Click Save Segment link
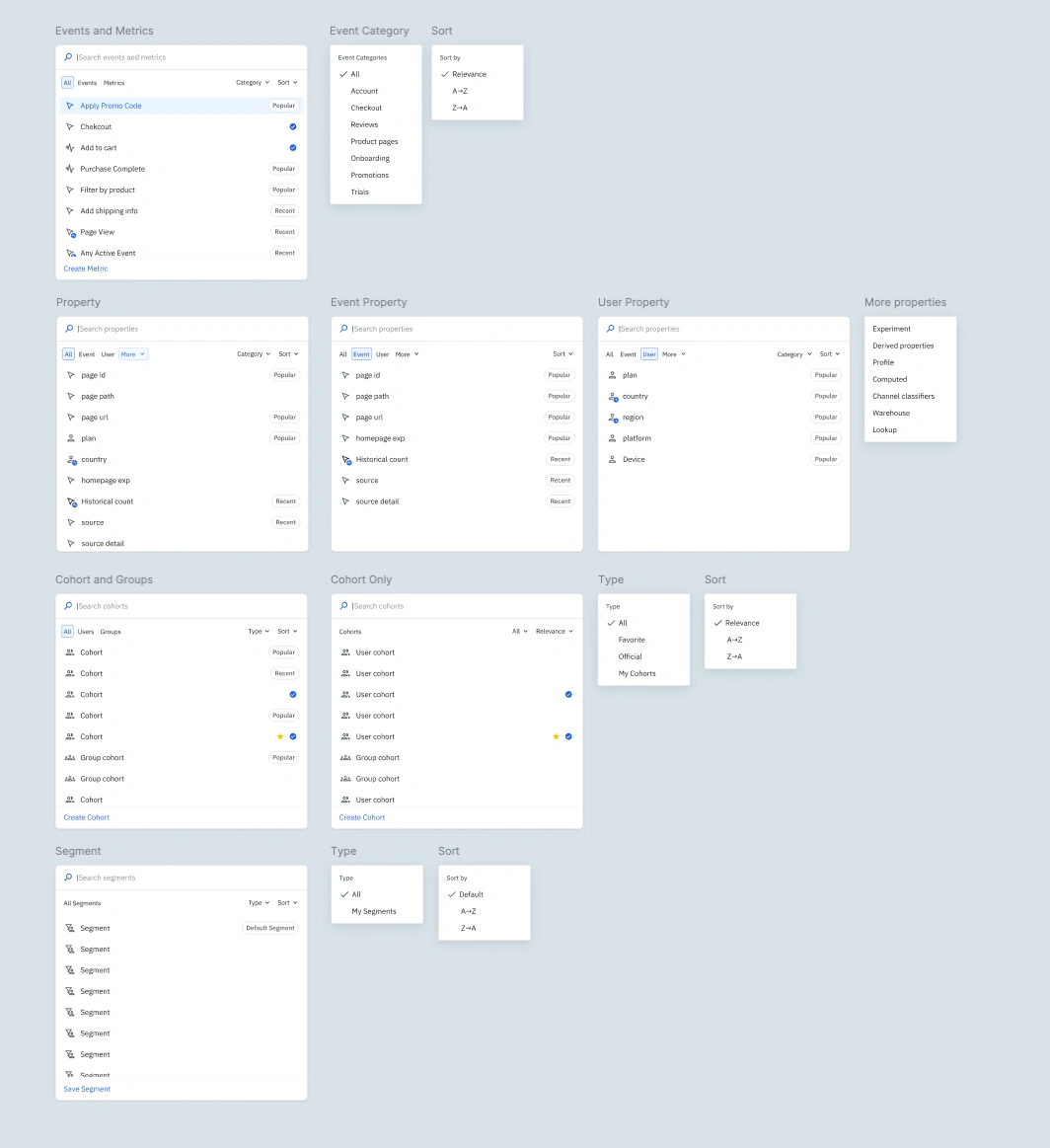This screenshot has height=1148, width=1050. pos(87,1090)
